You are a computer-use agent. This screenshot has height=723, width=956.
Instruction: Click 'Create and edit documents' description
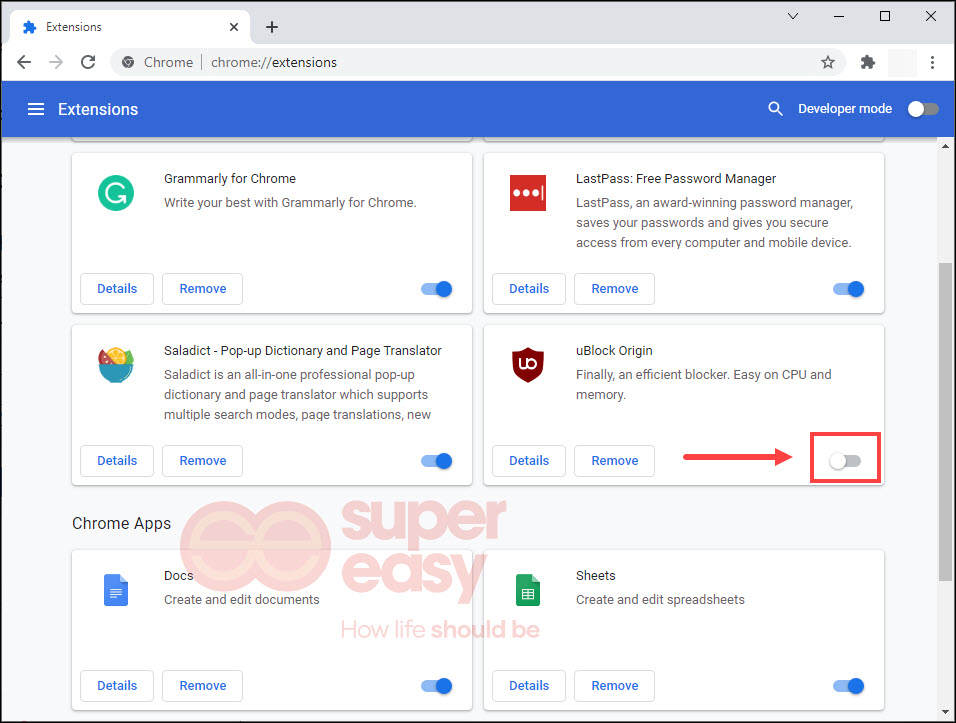(x=241, y=600)
